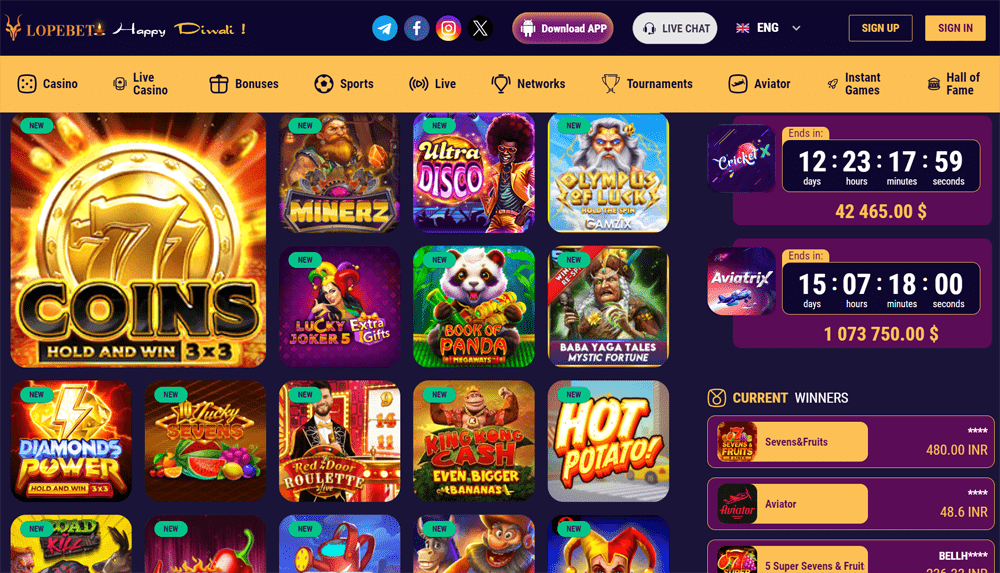1000x573 pixels.
Task: Go to the Sports section
Action: (x=344, y=84)
